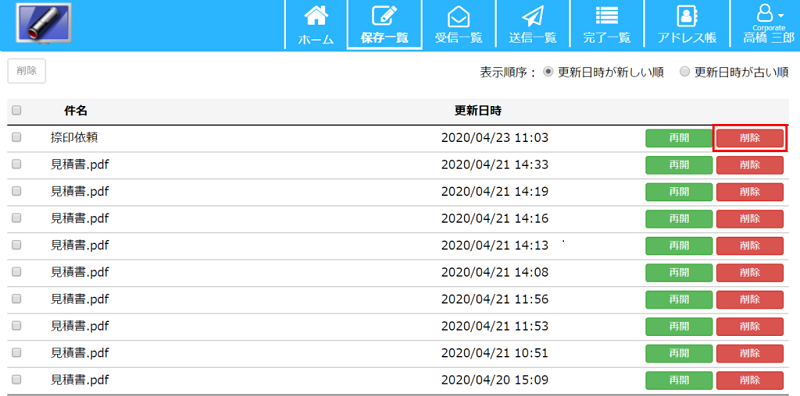Click the 件名 column header
This screenshot has height=396, width=800.
click(75, 110)
